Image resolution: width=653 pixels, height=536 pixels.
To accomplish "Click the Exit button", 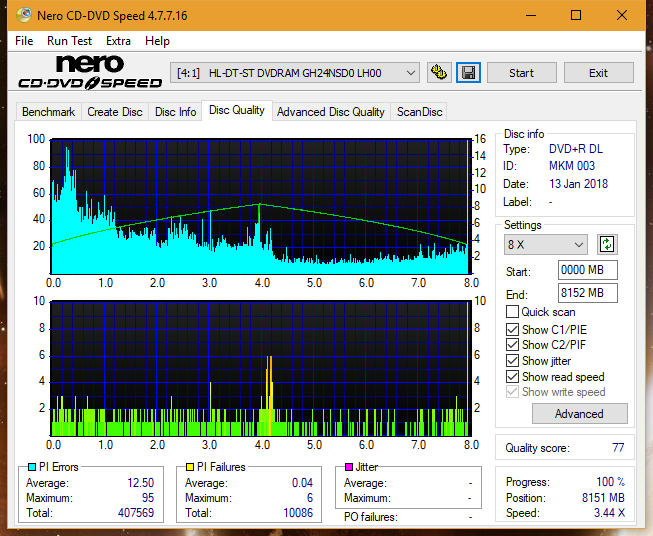I will (598, 73).
